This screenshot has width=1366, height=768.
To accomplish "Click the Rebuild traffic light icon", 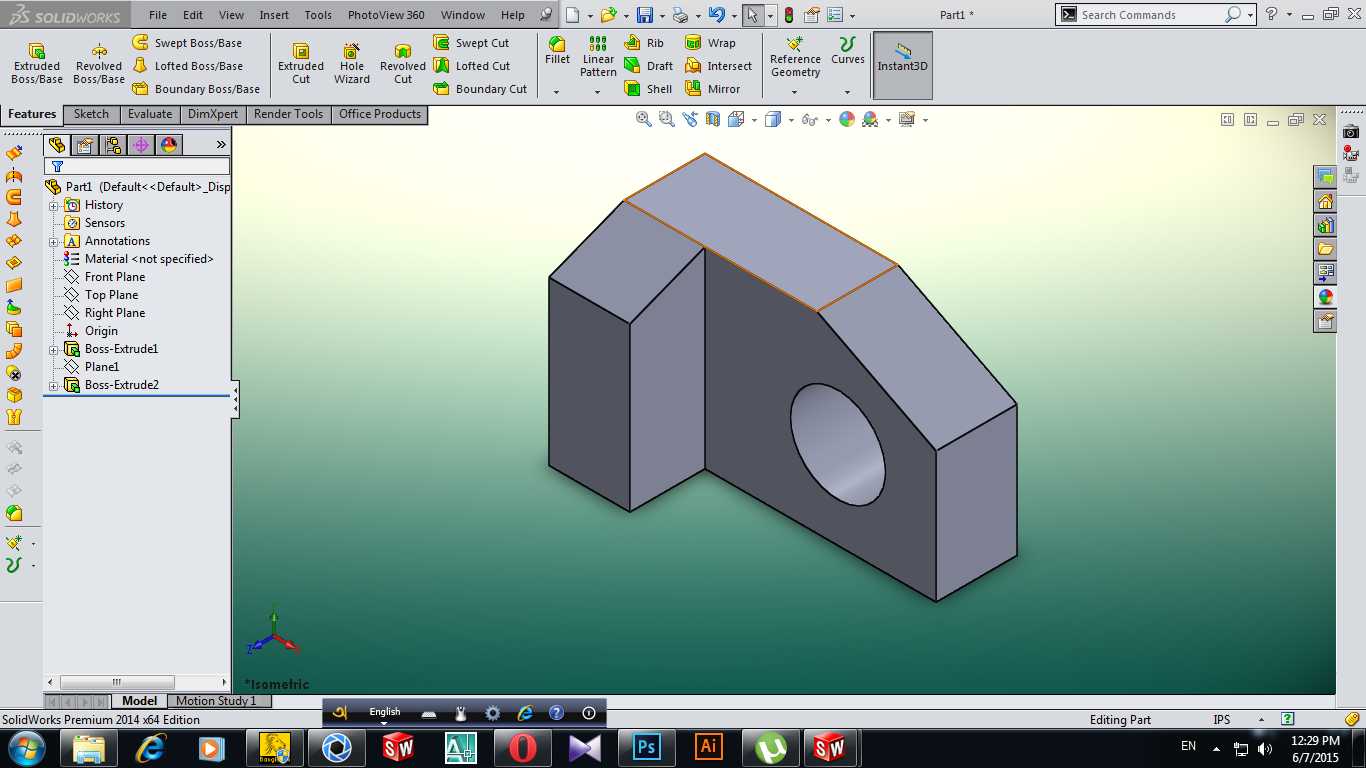I will [x=788, y=15].
